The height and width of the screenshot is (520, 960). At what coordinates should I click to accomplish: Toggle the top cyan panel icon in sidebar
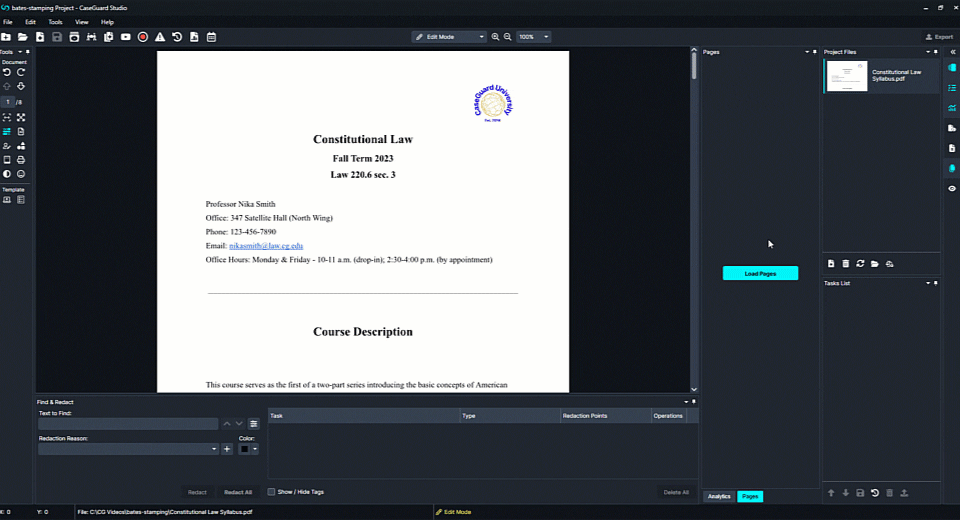coord(952,67)
